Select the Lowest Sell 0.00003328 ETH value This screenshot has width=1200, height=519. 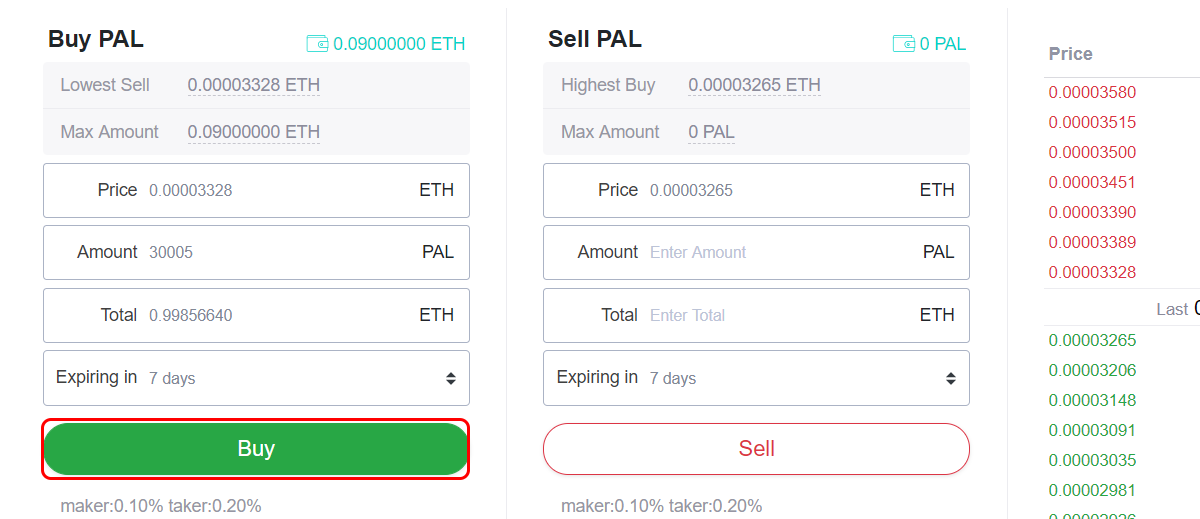click(x=254, y=85)
